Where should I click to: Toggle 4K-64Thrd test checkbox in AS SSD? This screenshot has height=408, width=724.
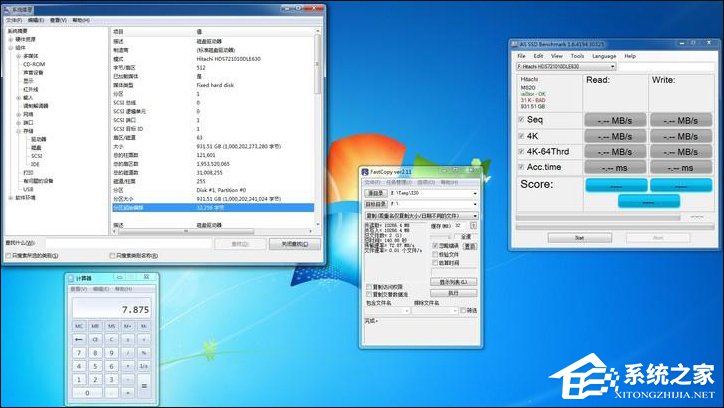pyautogui.click(x=521, y=151)
